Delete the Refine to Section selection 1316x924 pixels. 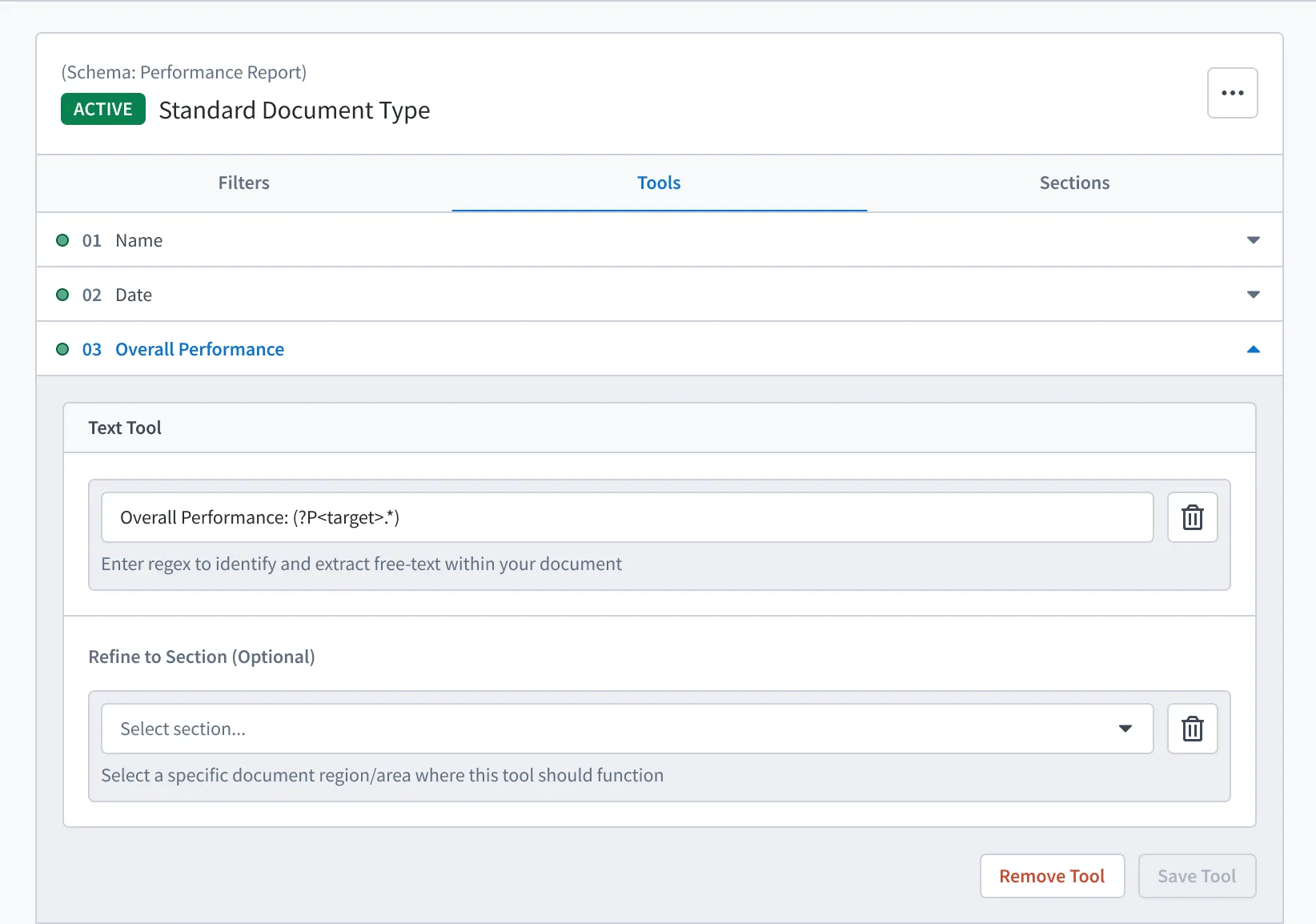(x=1192, y=729)
